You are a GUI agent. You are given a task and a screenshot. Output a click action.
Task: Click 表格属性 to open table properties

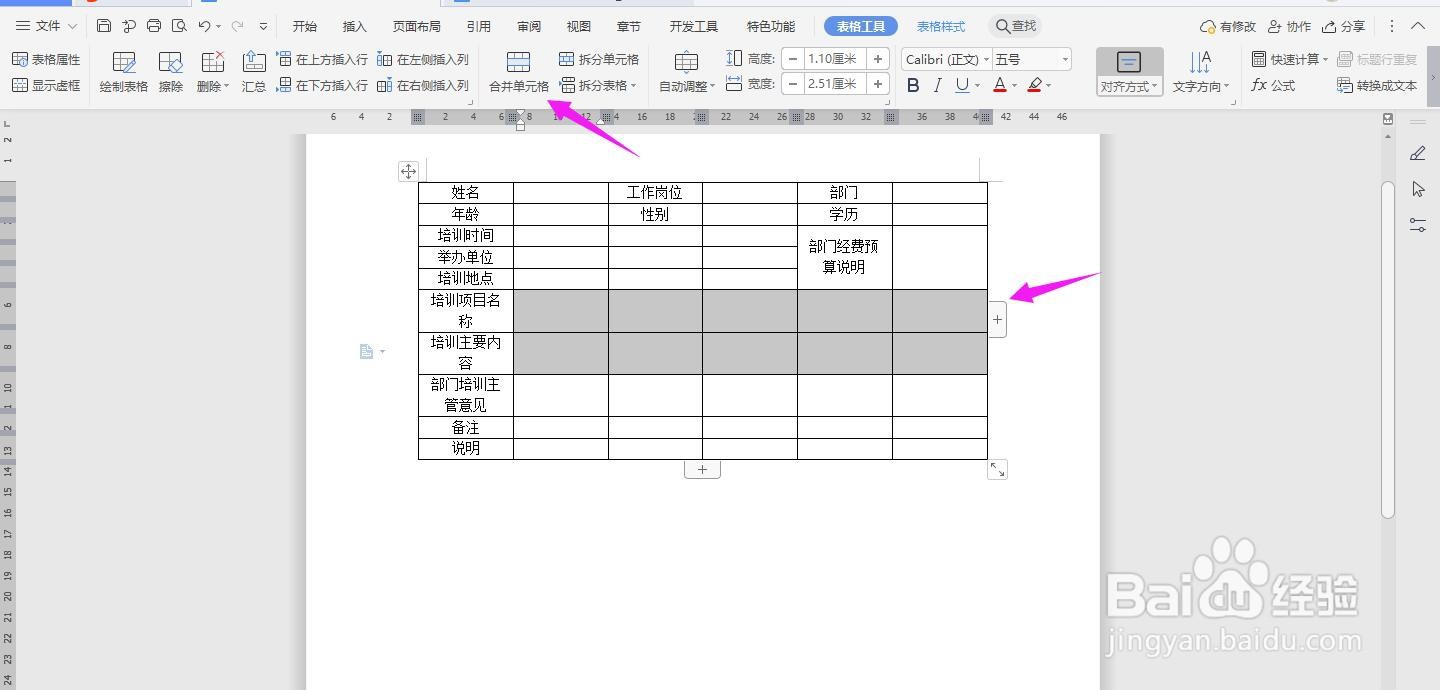coord(48,58)
